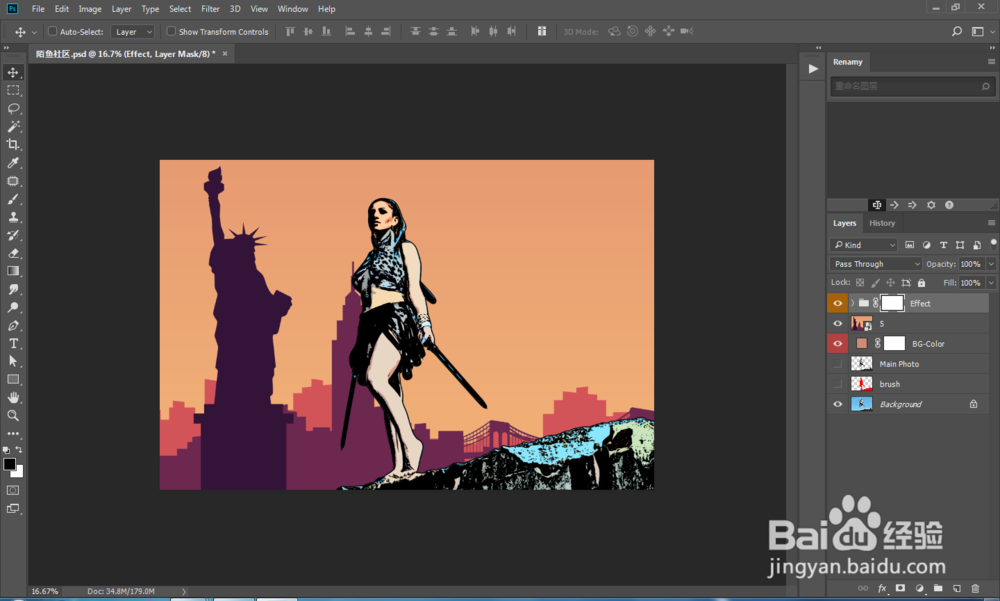Show the Main Photo layer
The height and width of the screenshot is (601, 1000).
(x=837, y=364)
